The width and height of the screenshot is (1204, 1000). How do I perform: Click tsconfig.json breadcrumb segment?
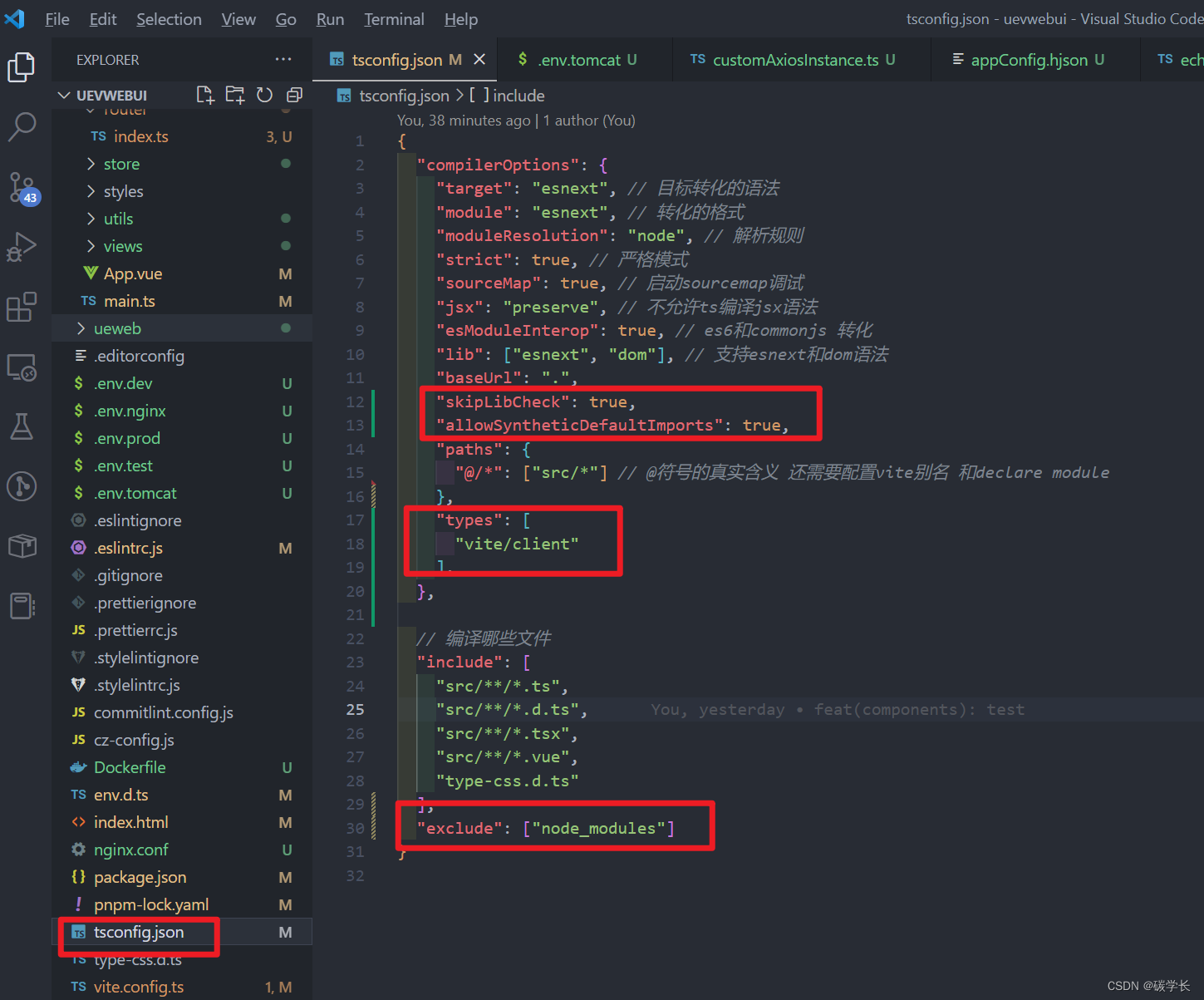pos(404,96)
